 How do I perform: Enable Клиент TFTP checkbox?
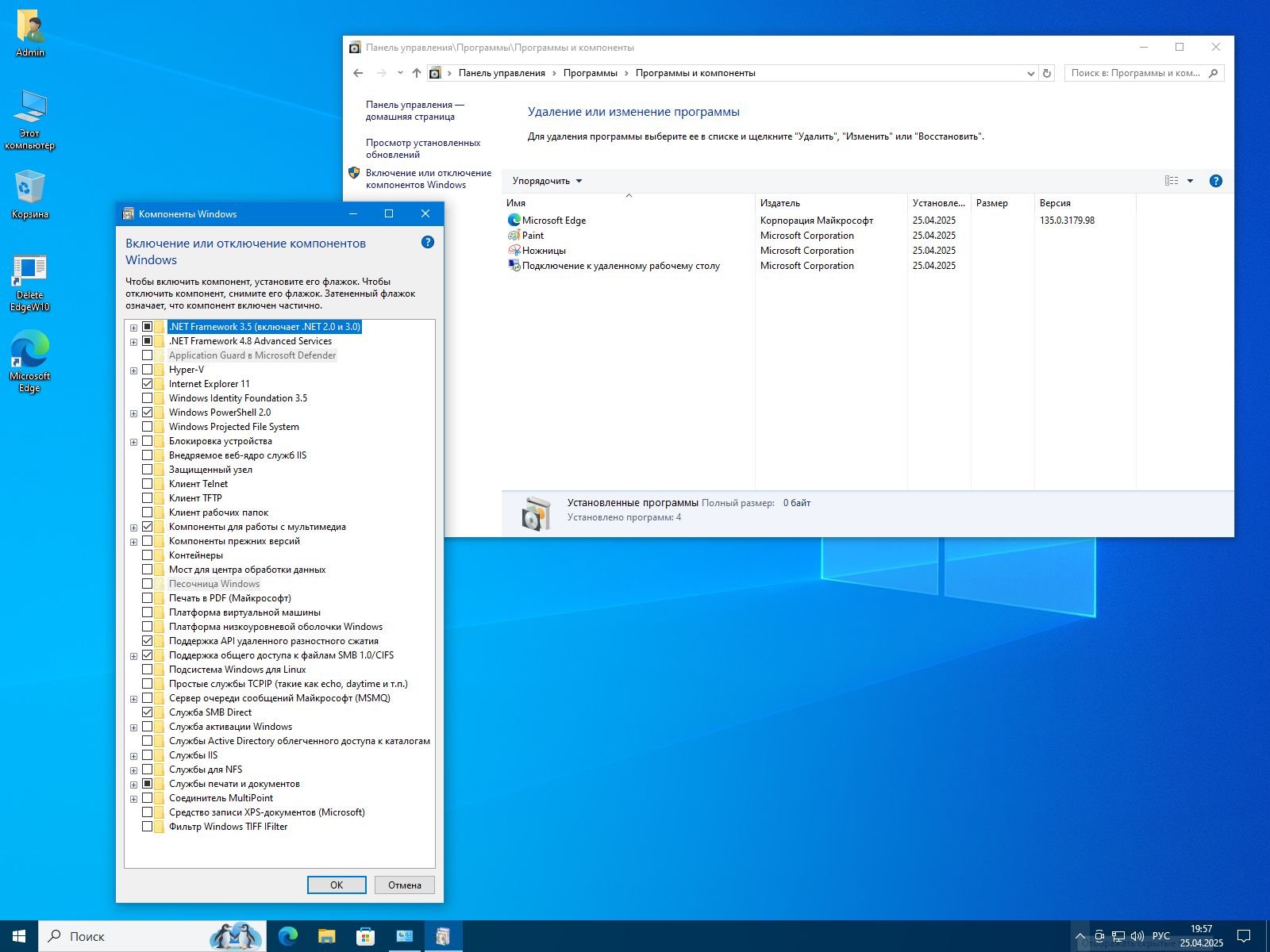pyautogui.click(x=147, y=498)
